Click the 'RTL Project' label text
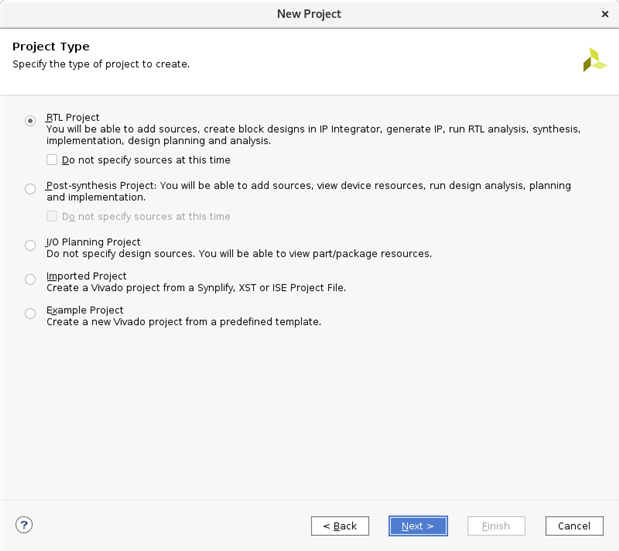The width and height of the screenshot is (619, 551). [x=73, y=117]
